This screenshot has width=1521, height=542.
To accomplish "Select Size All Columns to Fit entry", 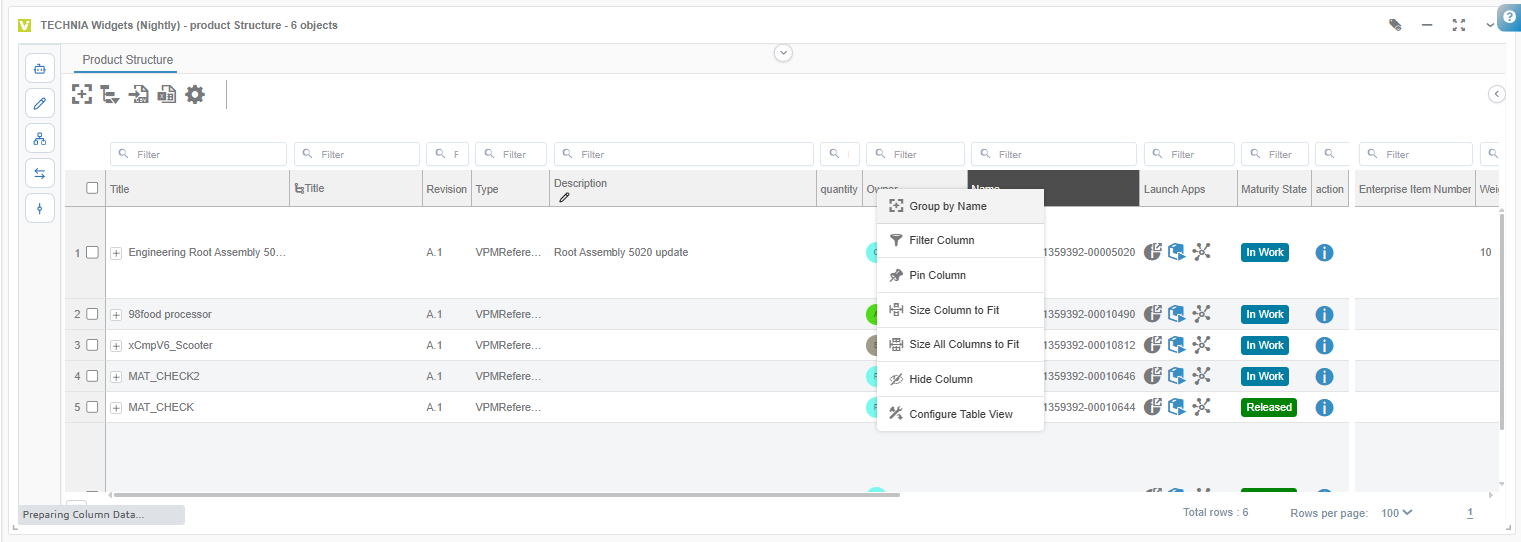I will click(960, 344).
